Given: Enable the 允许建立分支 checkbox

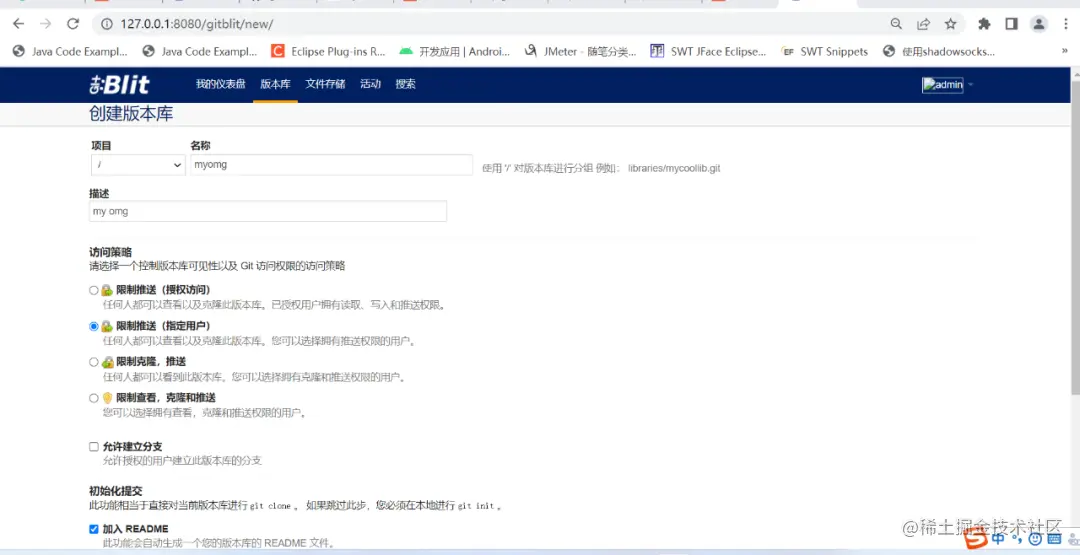Looking at the screenshot, I should tap(94, 447).
